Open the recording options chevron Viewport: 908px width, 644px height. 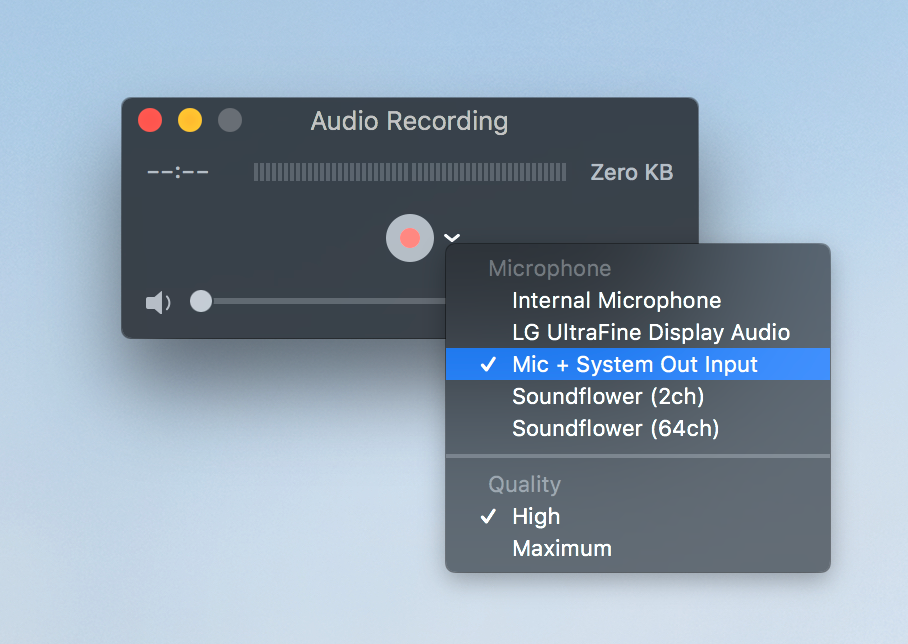[x=452, y=237]
